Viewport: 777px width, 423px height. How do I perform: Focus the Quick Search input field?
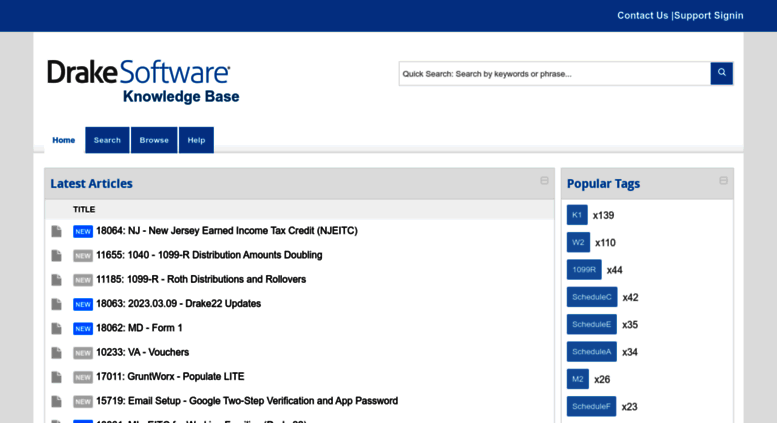[x=555, y=74]
